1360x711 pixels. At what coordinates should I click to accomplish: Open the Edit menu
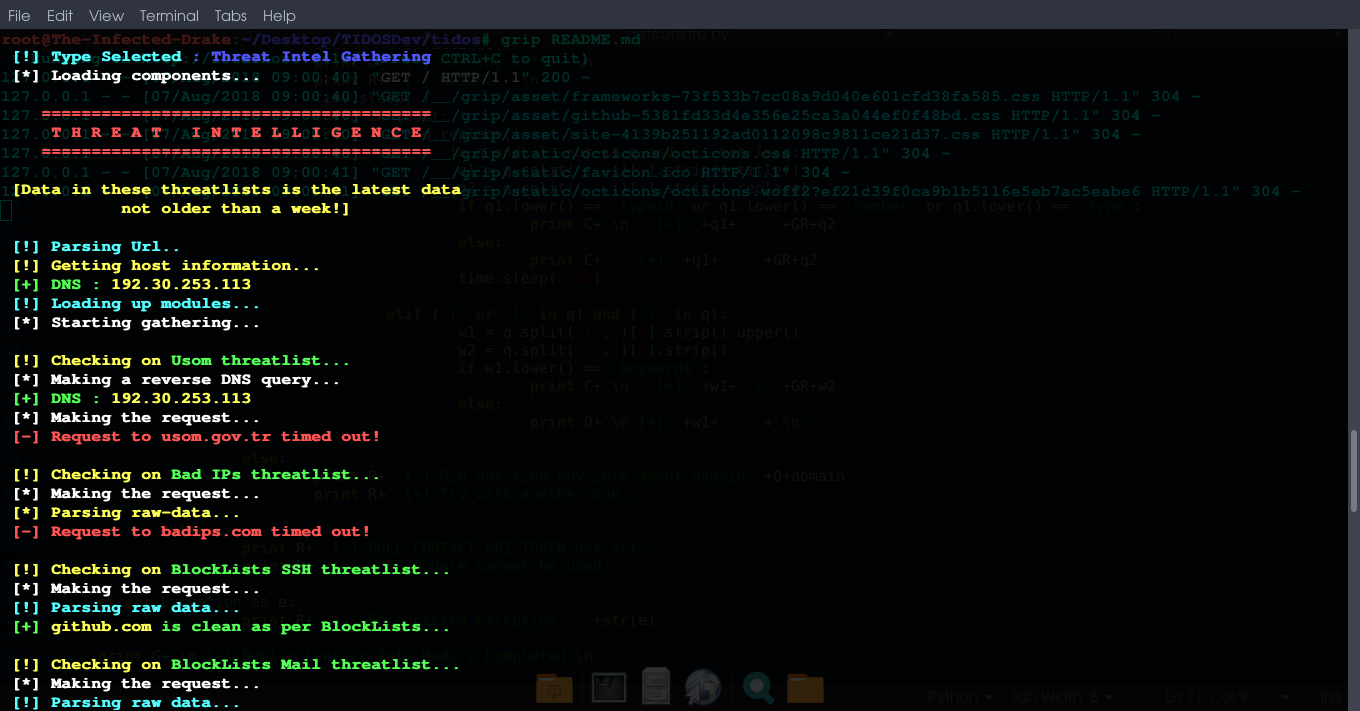(x=60, y=16)
